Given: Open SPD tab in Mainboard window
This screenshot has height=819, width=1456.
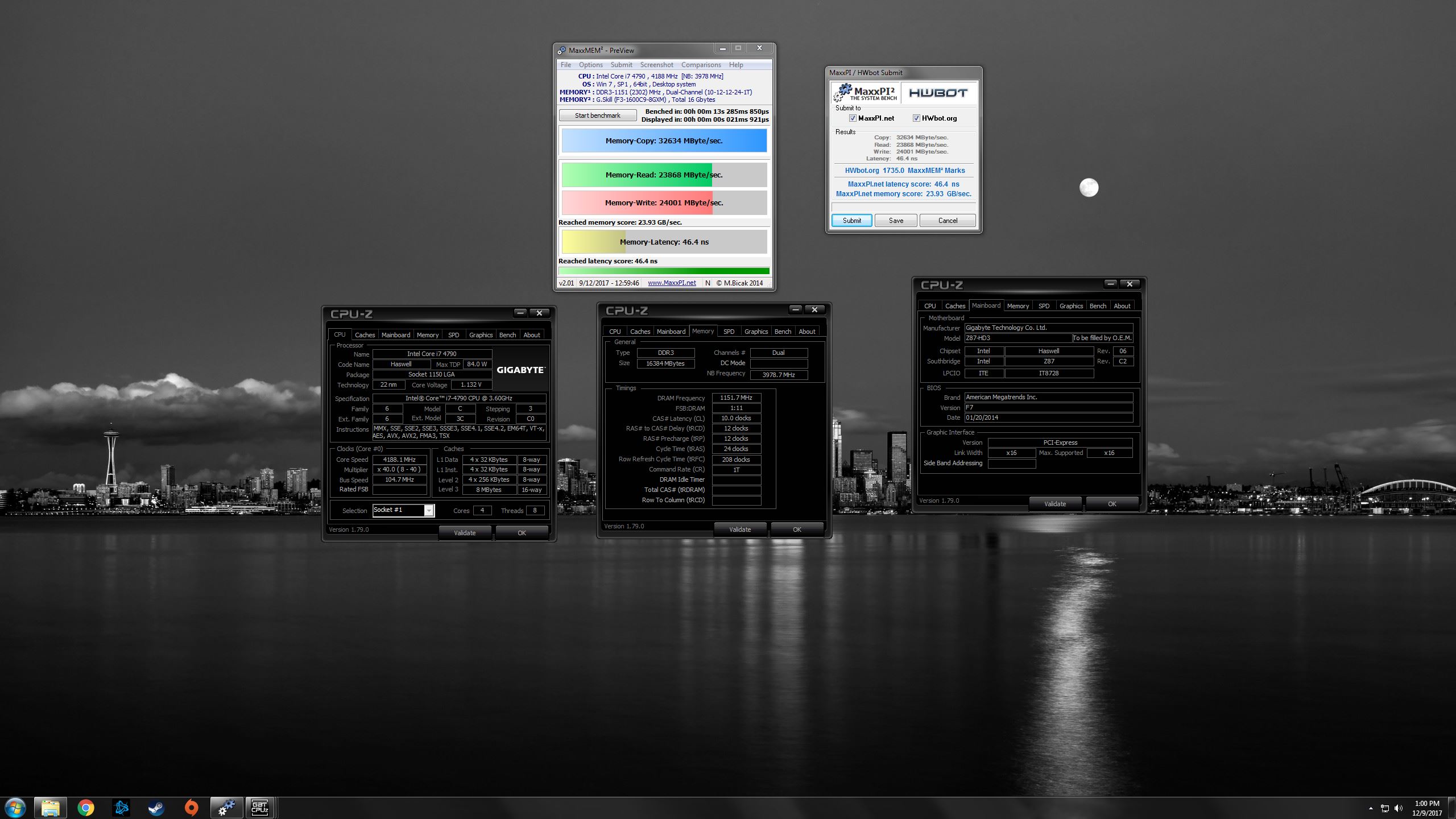Looking at the screenshot, I should point(1044,306).
